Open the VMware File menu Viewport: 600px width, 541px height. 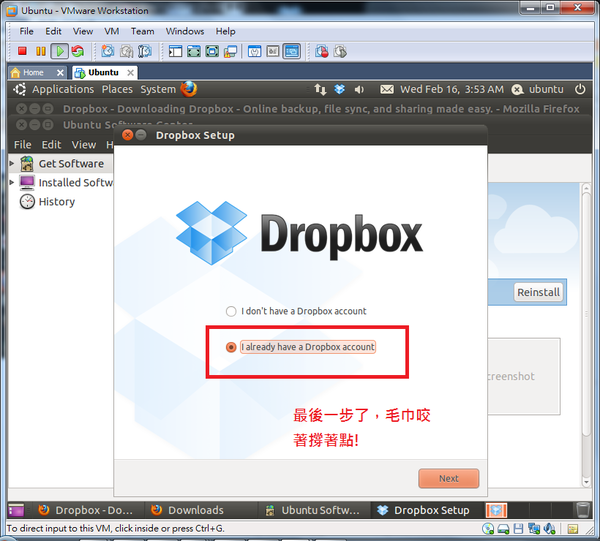[26, 31]
